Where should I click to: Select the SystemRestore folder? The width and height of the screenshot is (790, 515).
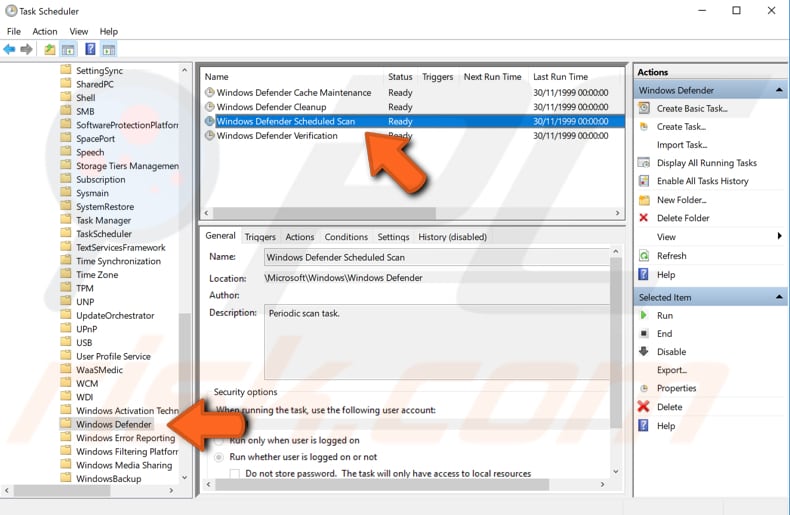(x=105, y=207)
